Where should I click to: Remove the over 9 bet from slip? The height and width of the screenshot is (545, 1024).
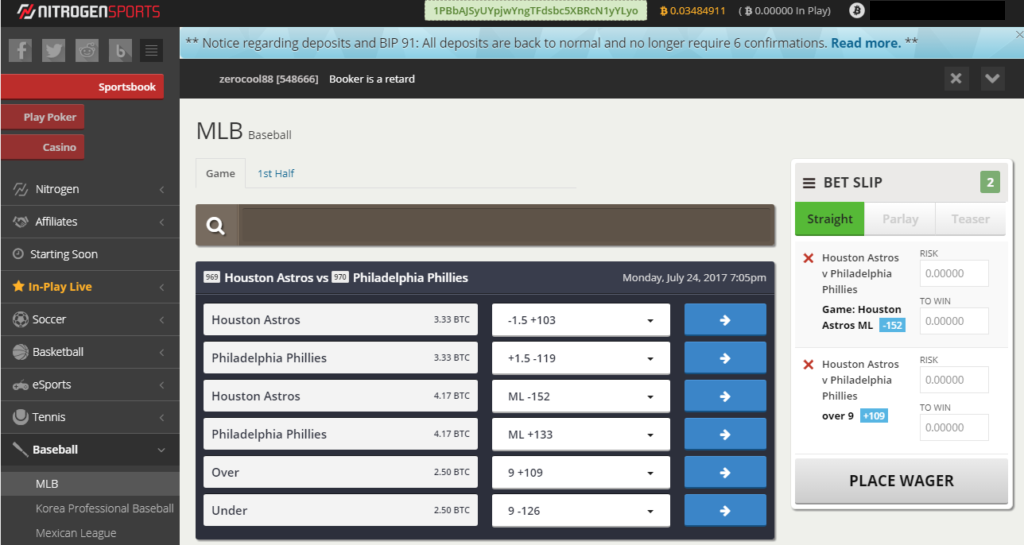point(808,365)
